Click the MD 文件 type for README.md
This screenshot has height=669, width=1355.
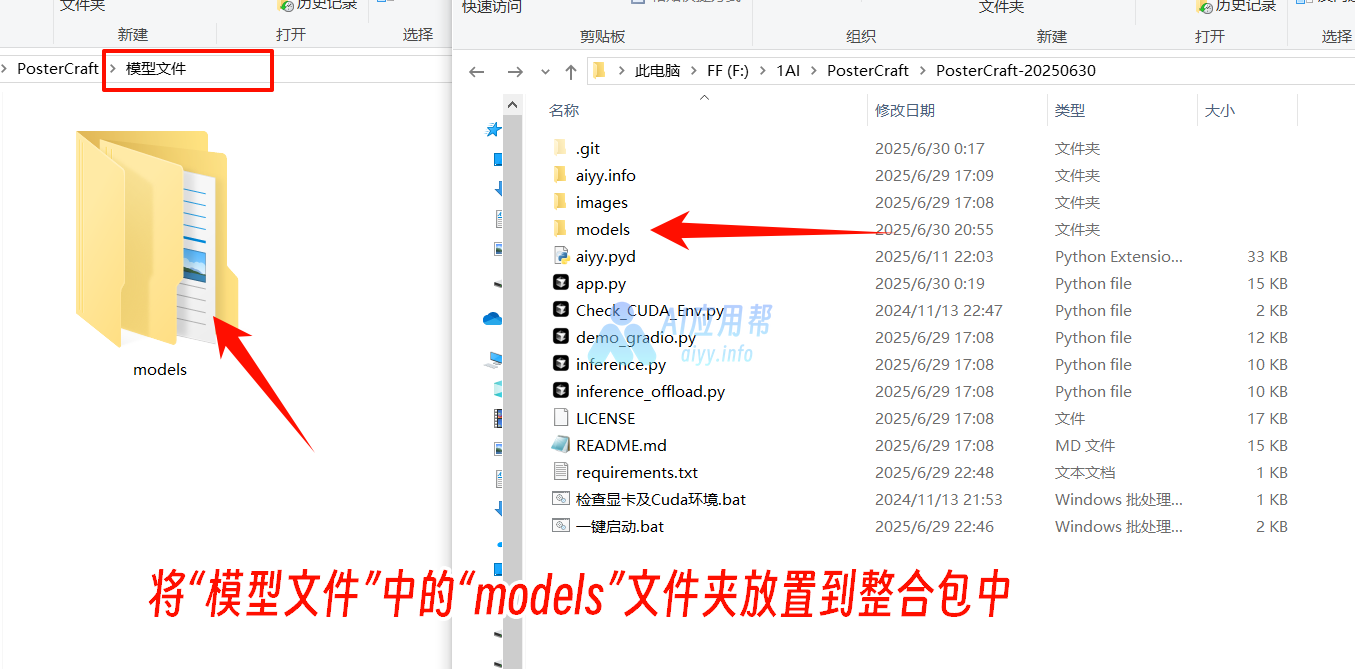(x=1085, y=445)
